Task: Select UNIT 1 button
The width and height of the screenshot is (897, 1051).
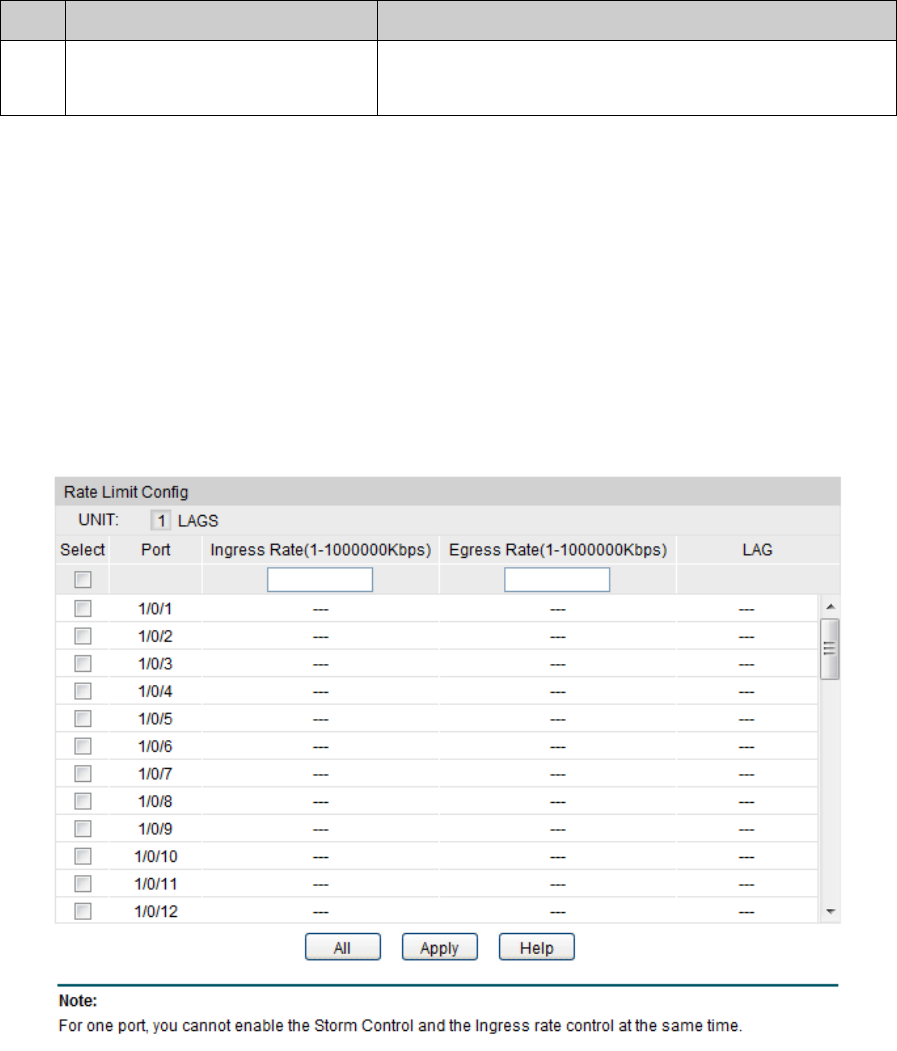Action: pos(161,521)
